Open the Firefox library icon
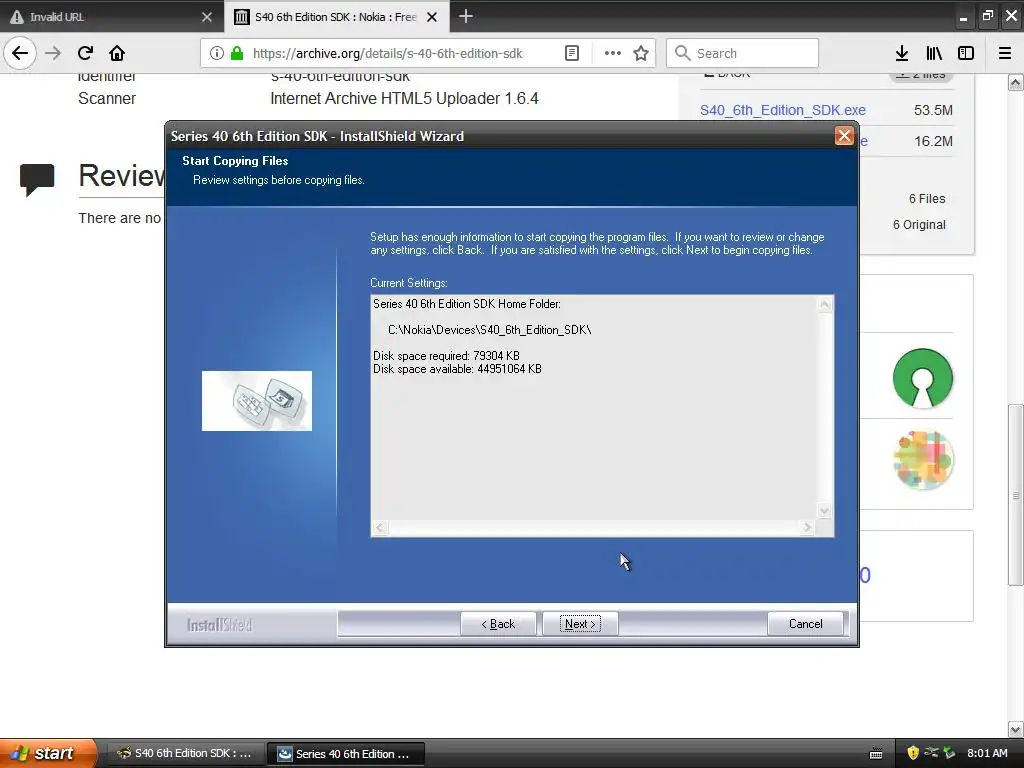This screenshot has width=1024, height=768. (934, 53)
